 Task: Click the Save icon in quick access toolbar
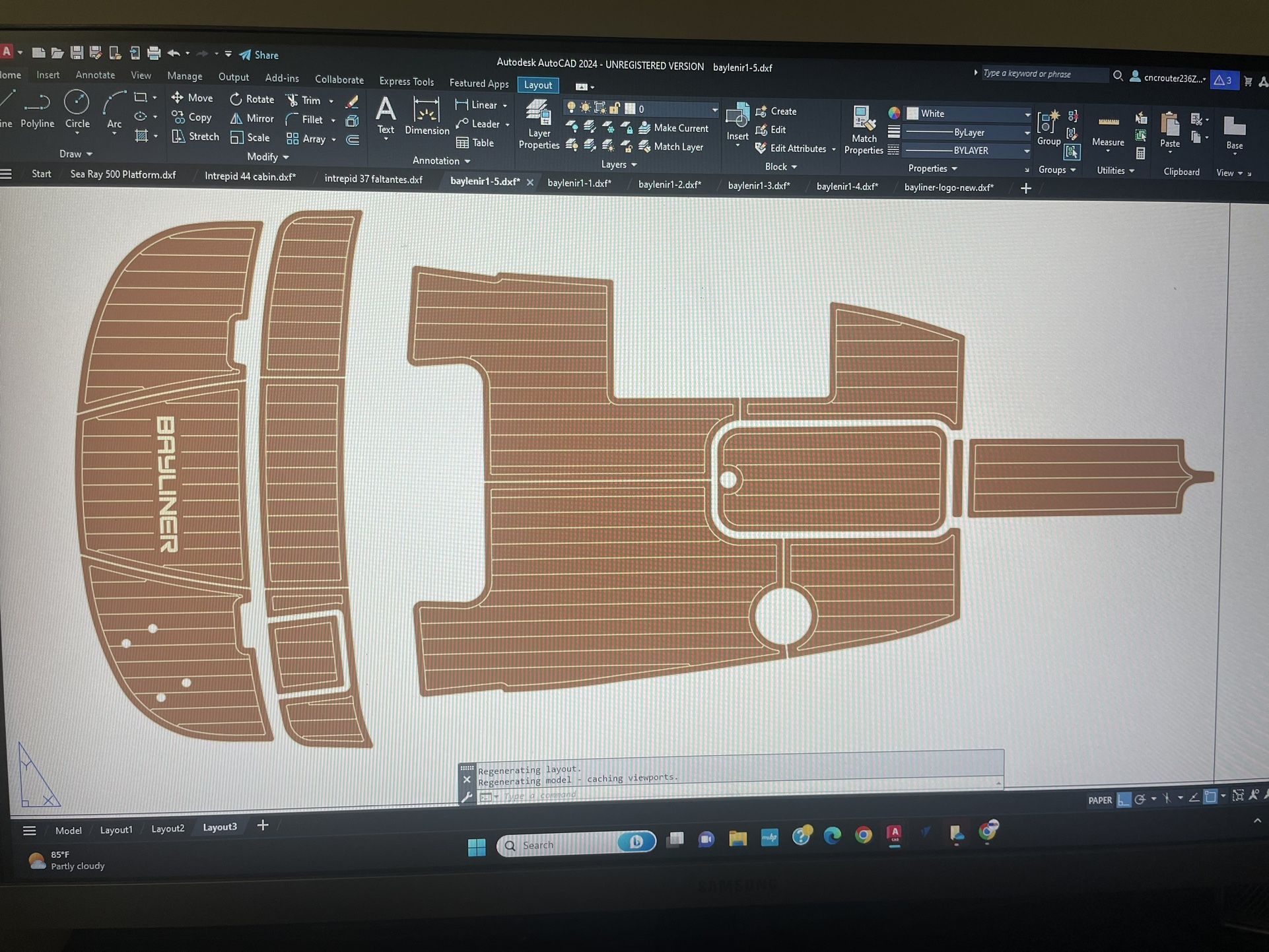77,52
